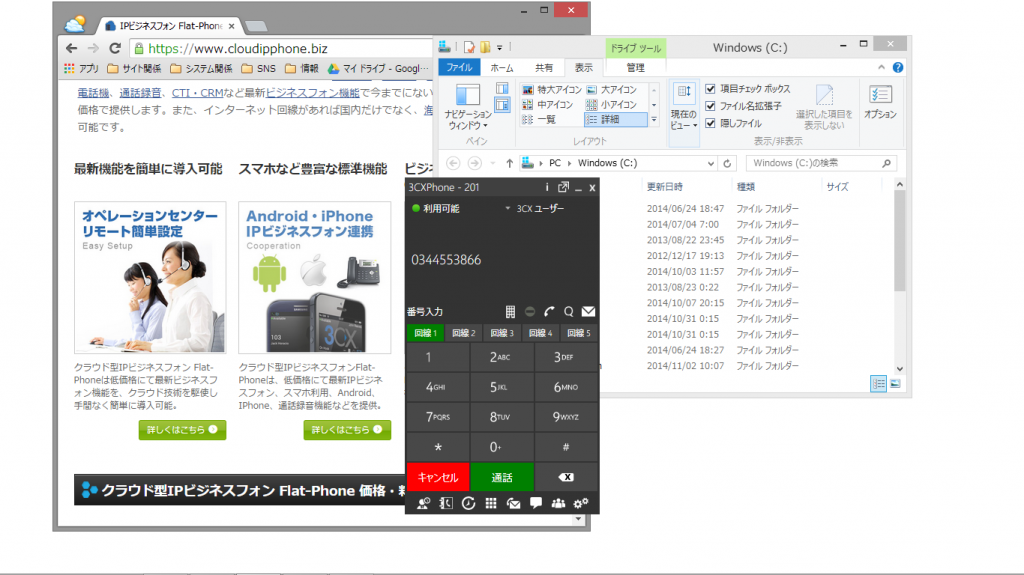This screenshot has width=1024, height=575.
Task: Click the Q search icon in 3CXPhone
Action: pos(569,312)
